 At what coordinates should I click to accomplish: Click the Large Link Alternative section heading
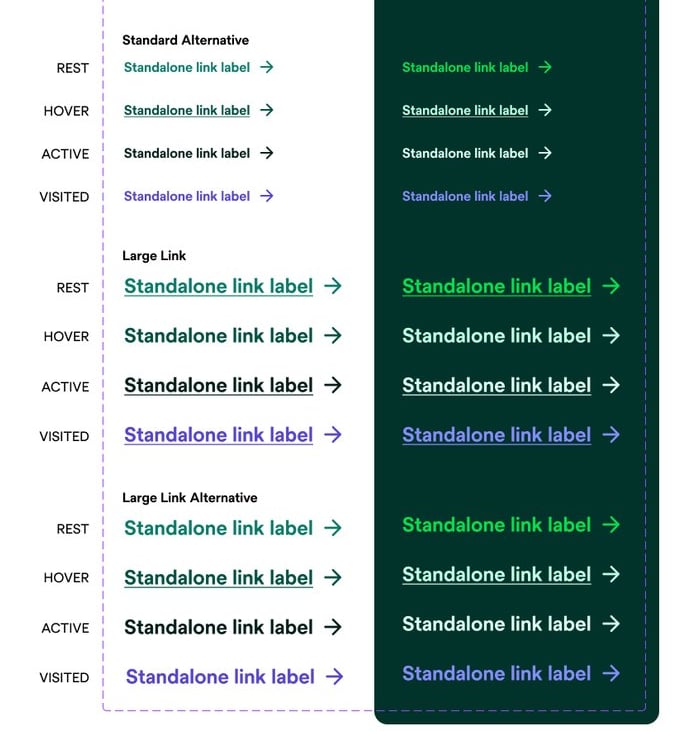coord(190,497)
